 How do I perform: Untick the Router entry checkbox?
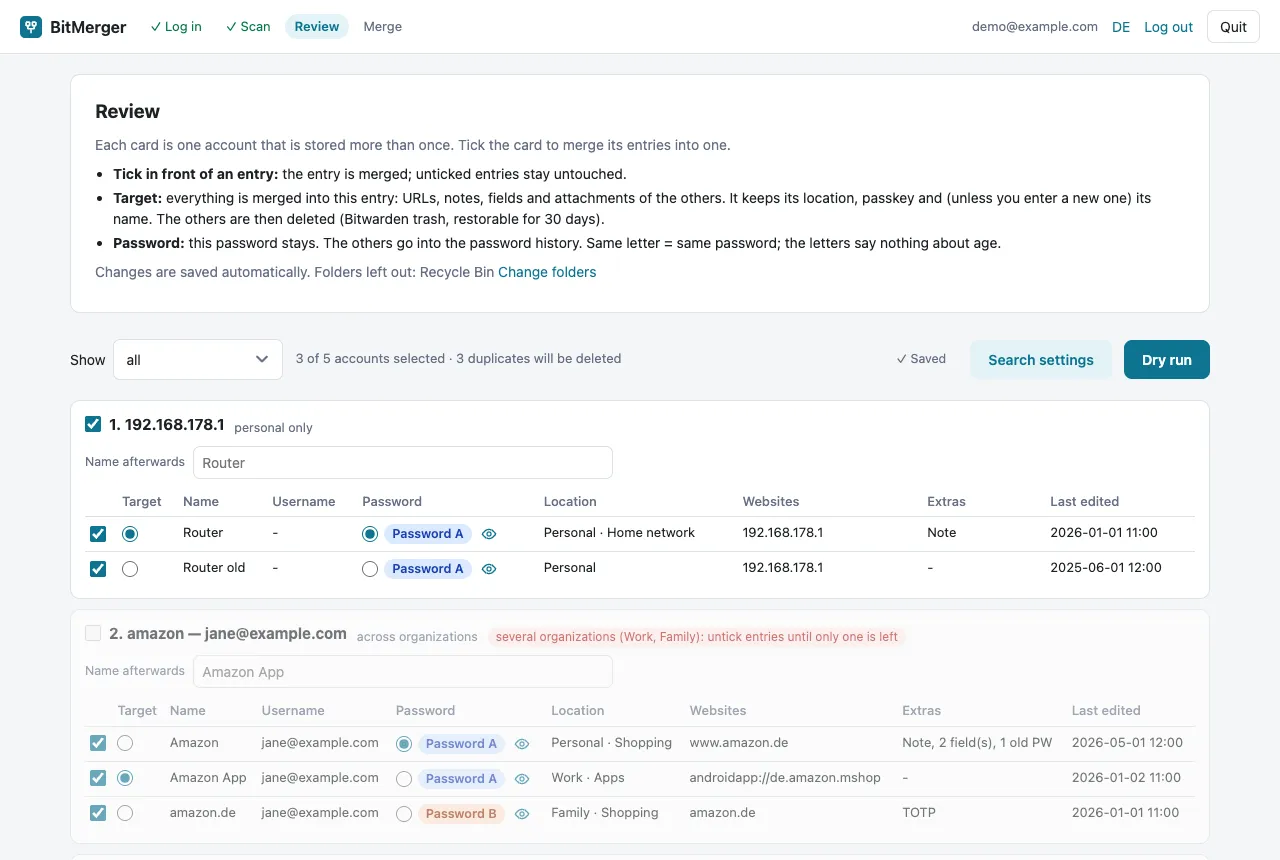[98, 534]
